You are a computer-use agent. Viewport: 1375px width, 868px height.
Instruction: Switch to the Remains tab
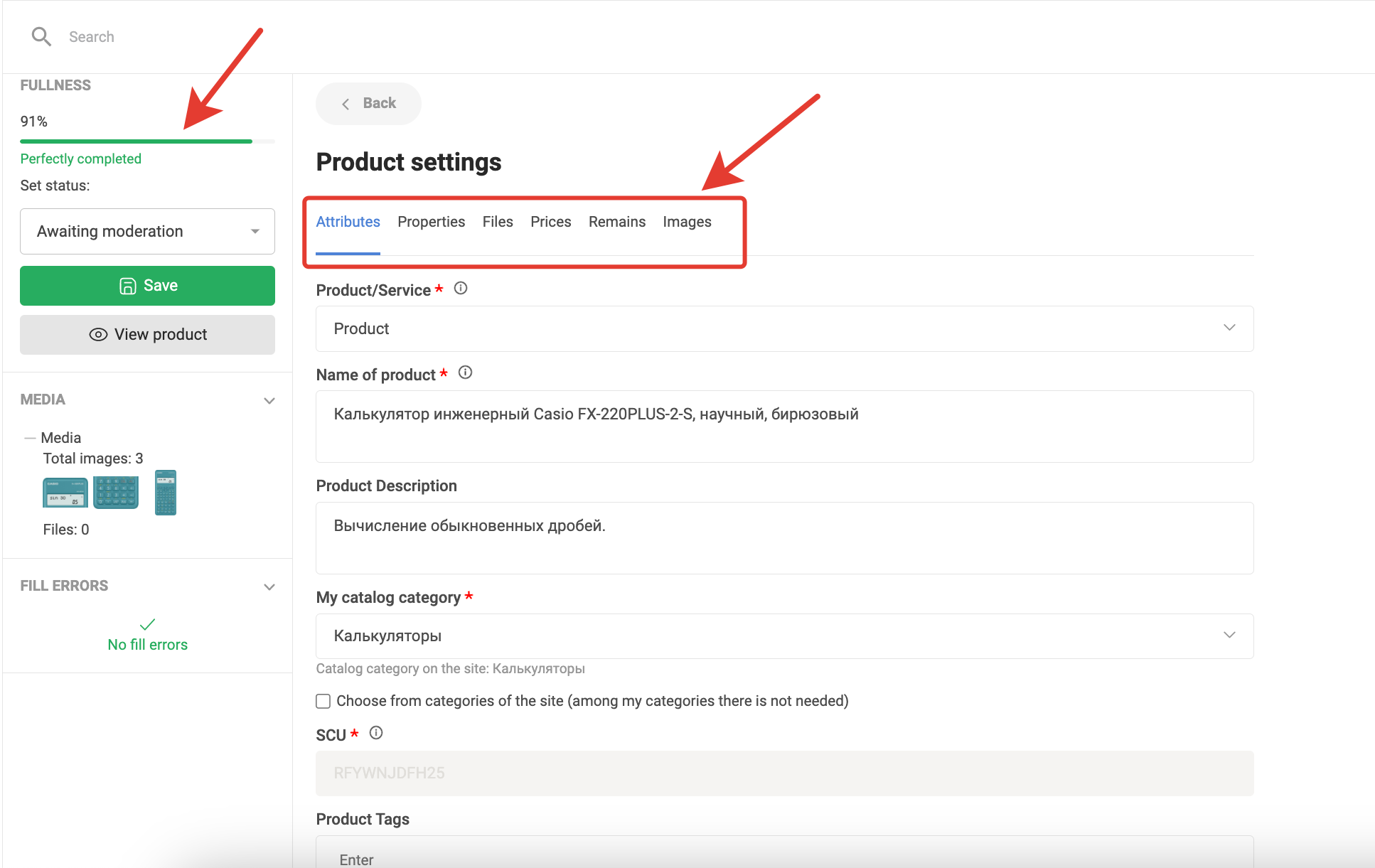pos(616,222)
